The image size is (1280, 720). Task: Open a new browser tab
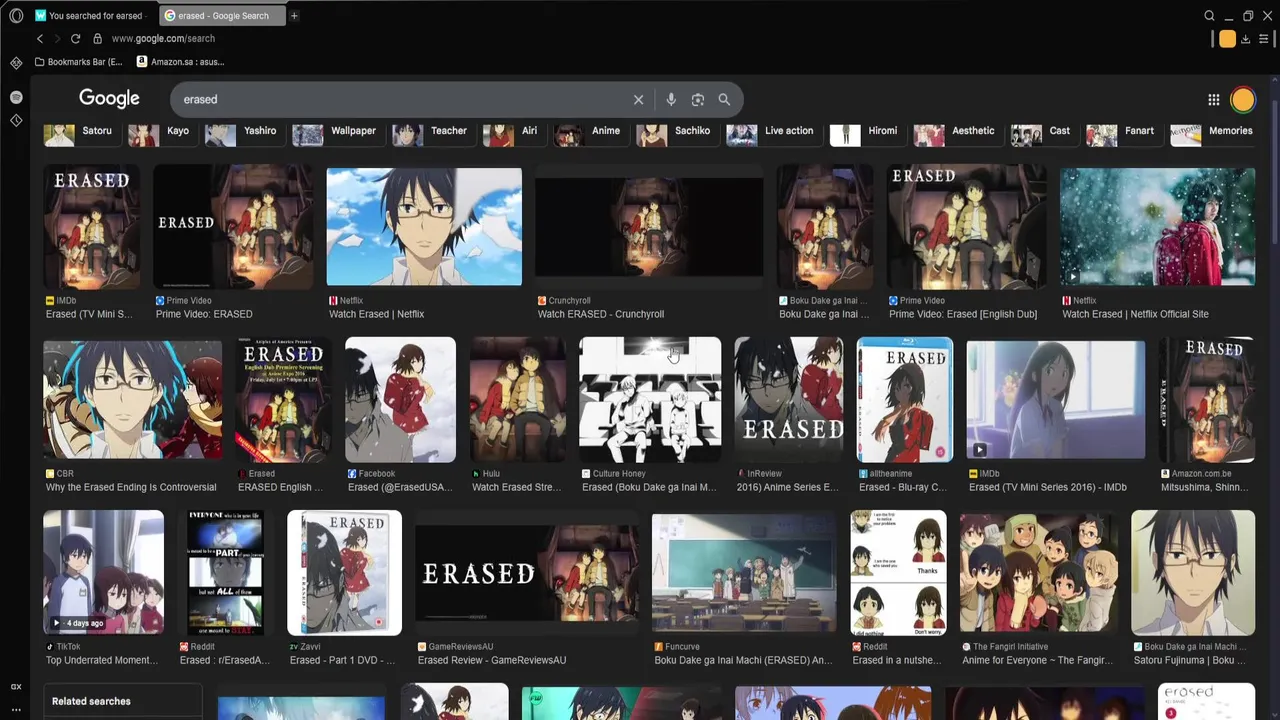(x=294, y=16)
